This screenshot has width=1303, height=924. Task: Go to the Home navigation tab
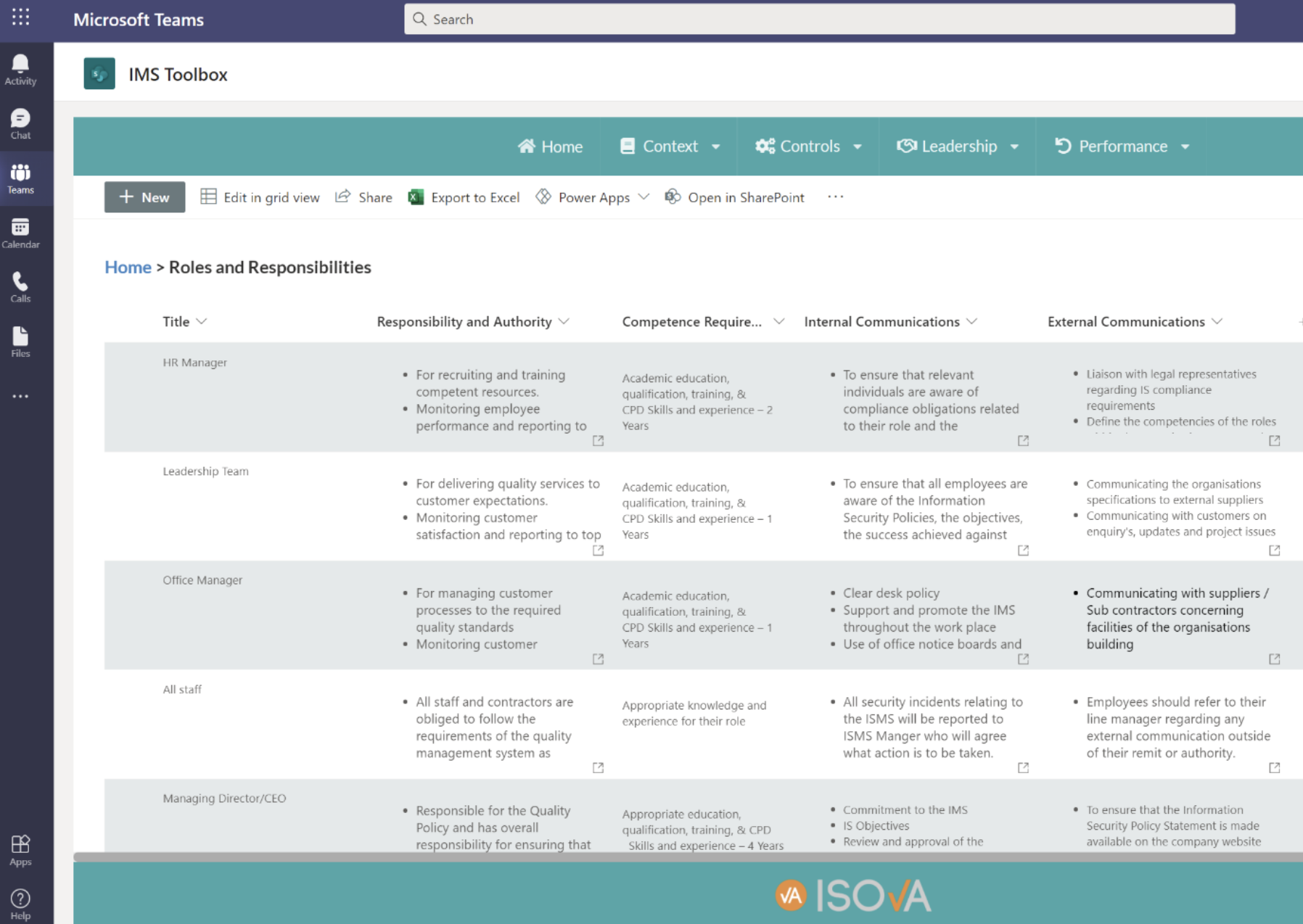point(551,146)
